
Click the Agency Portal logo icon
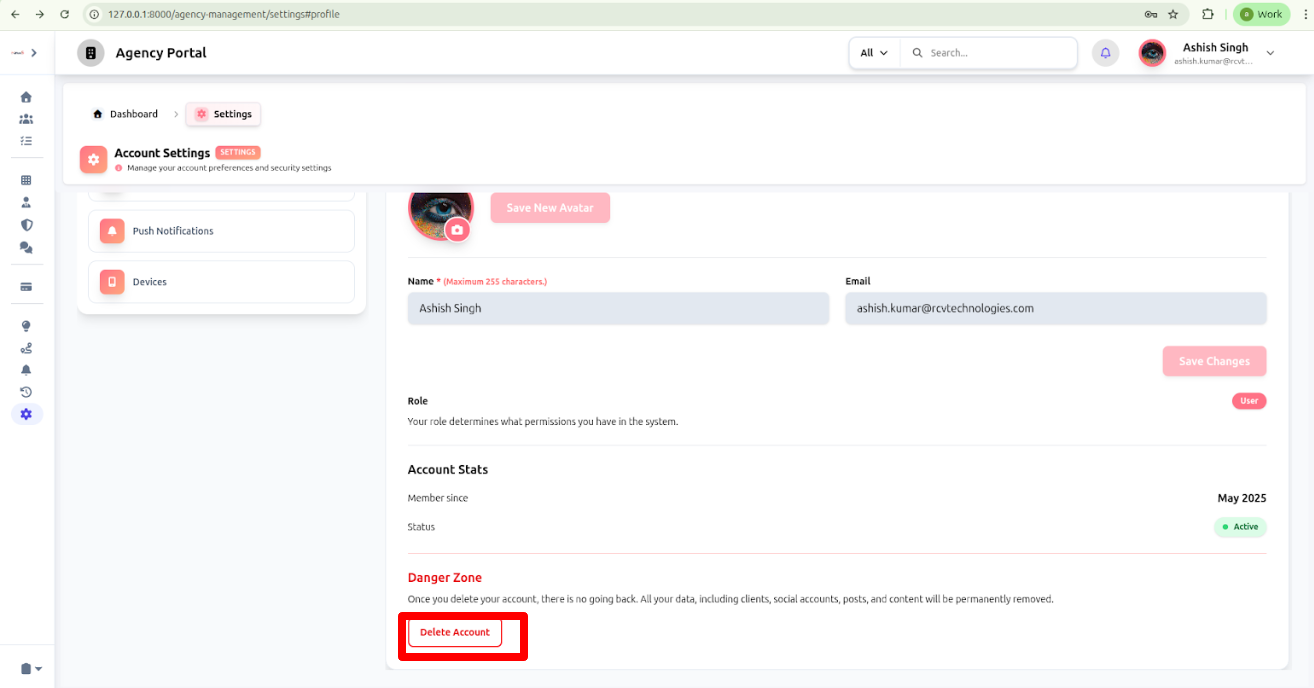pyautogui.click(x=91, y=53)
